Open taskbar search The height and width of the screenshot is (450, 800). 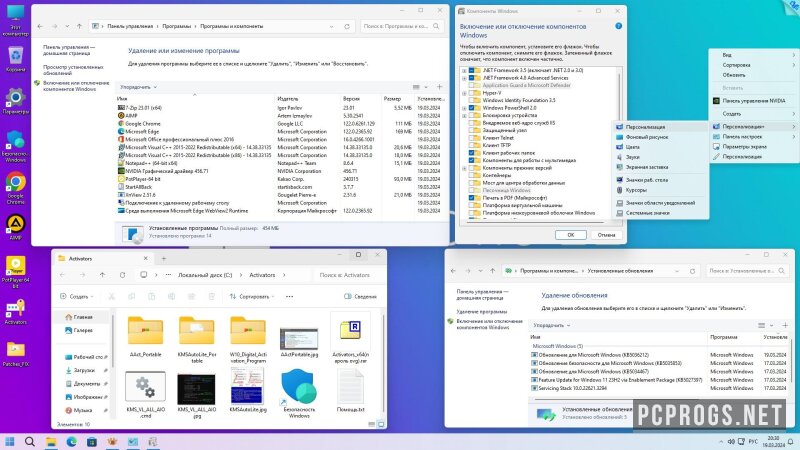pyautogui.click(x=30, y=441)
